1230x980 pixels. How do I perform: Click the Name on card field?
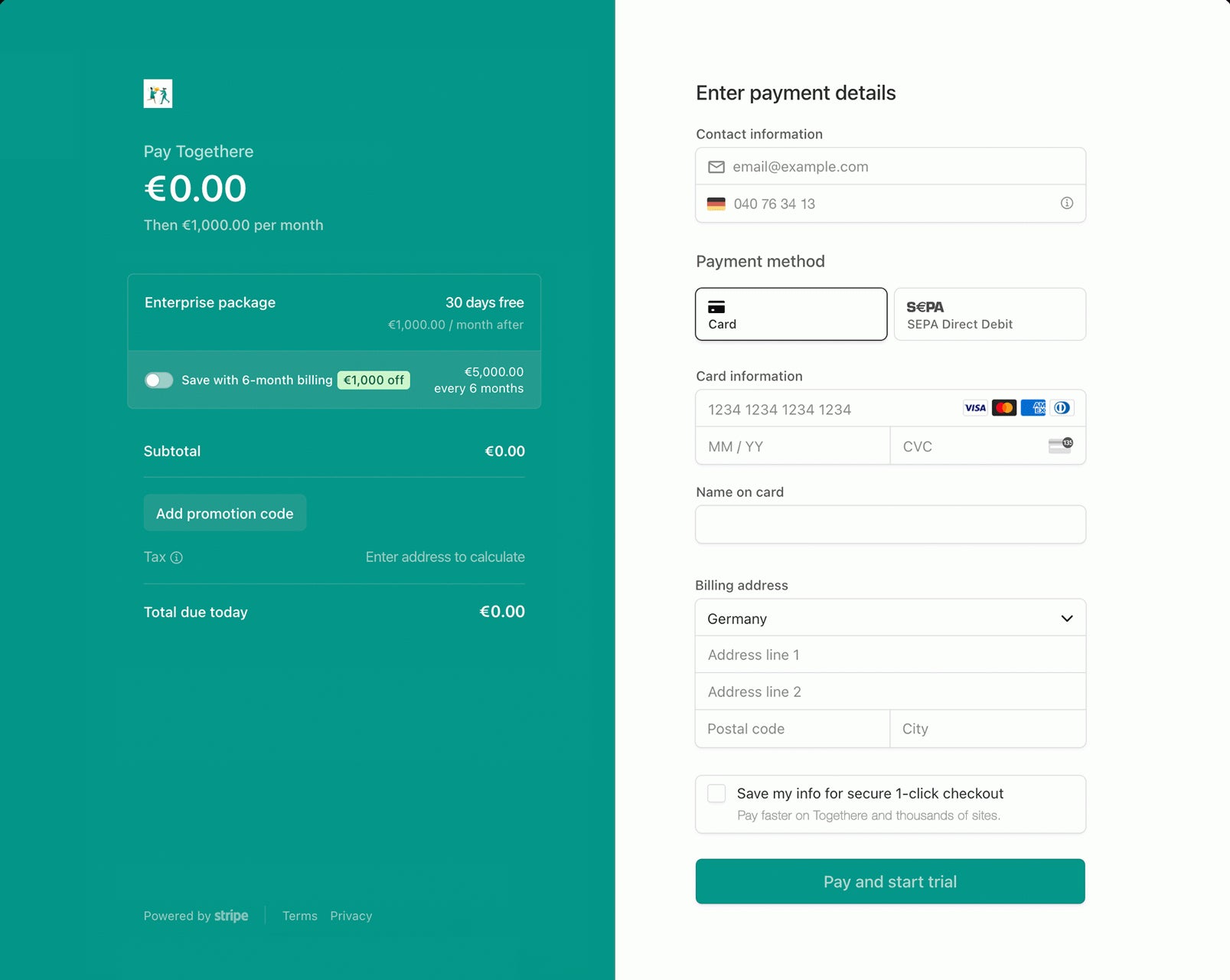coord(889,524)
